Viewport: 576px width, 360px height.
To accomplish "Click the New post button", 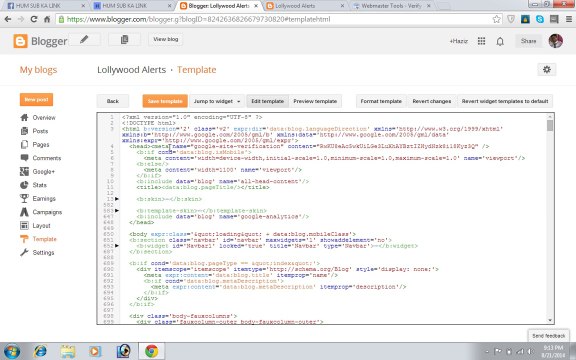I will [x=36, y=100].
